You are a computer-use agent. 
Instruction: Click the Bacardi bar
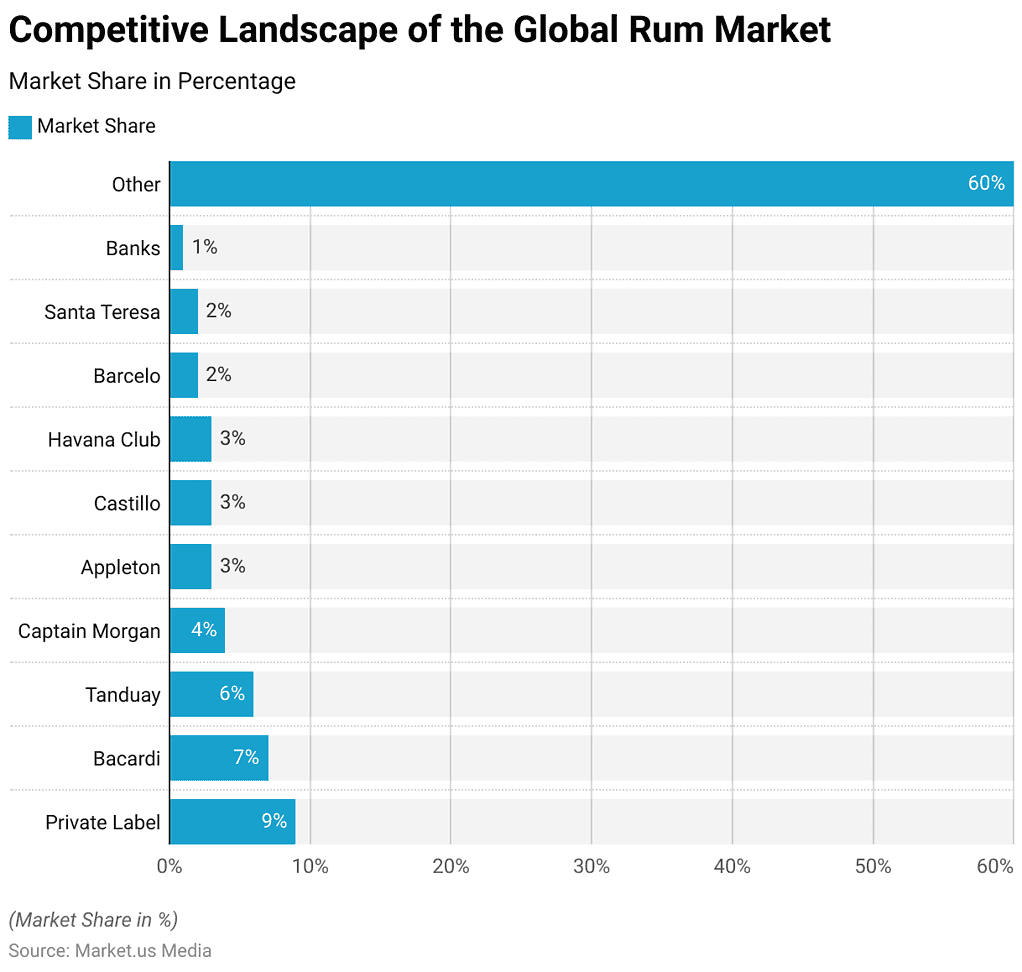[x=218, y=758]
